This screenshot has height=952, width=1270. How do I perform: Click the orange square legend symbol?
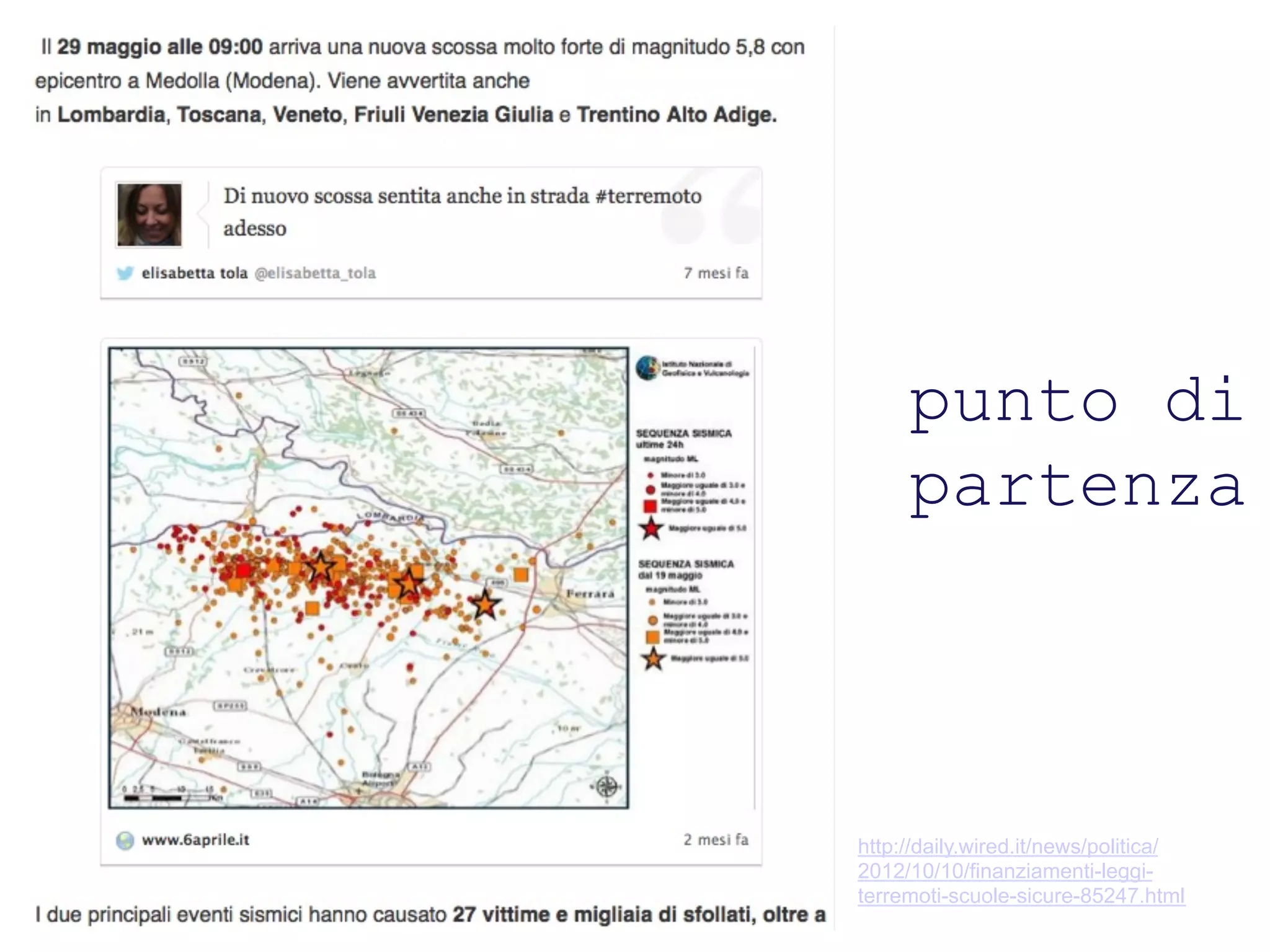coord(652,637)
